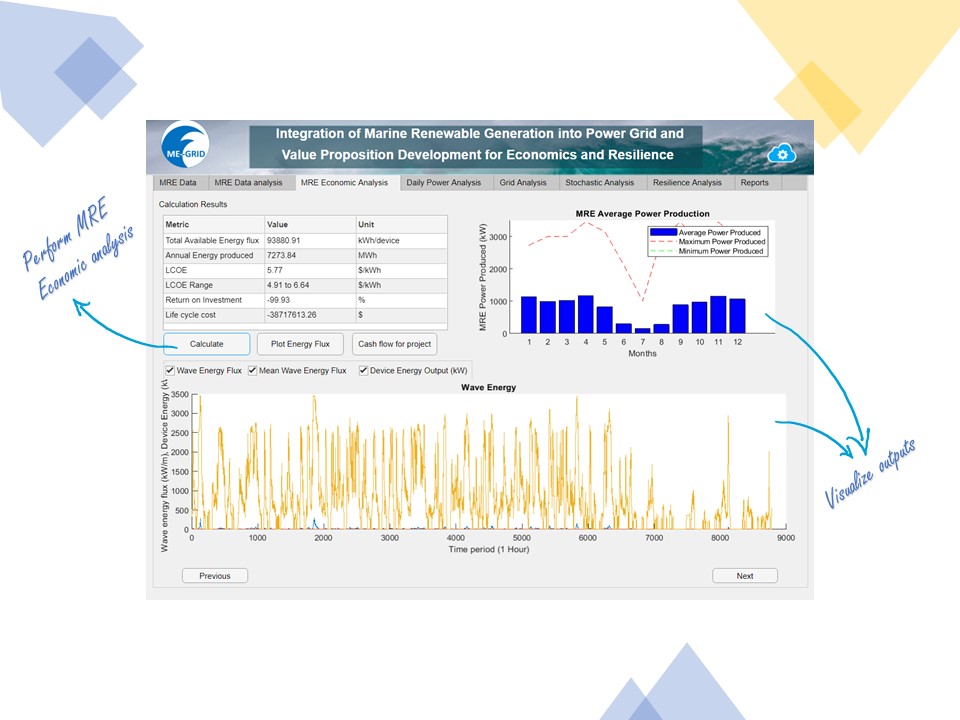This screenshot has height=720, width=960.
Task: Open the Stochastic Analysis tab
Action: (x=599, y=183)
